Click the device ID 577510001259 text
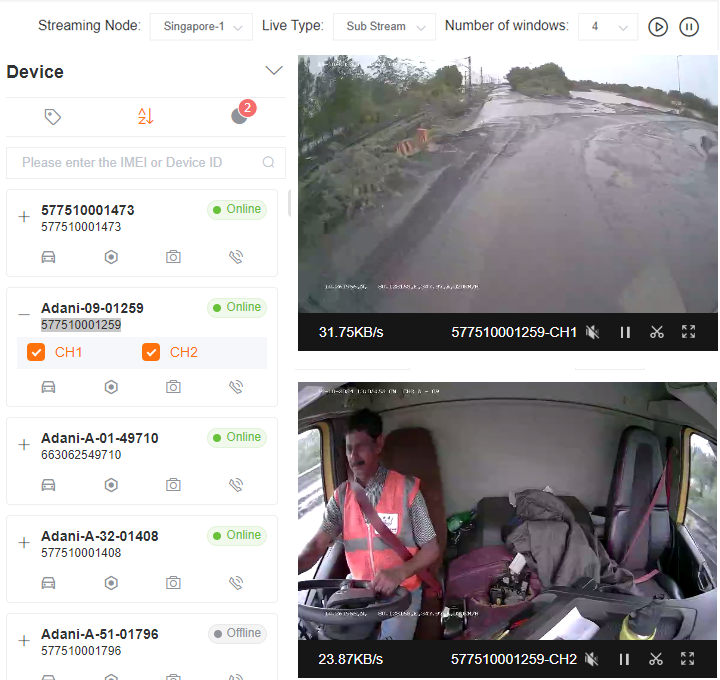The image size is (720, 680). point(81,325)
